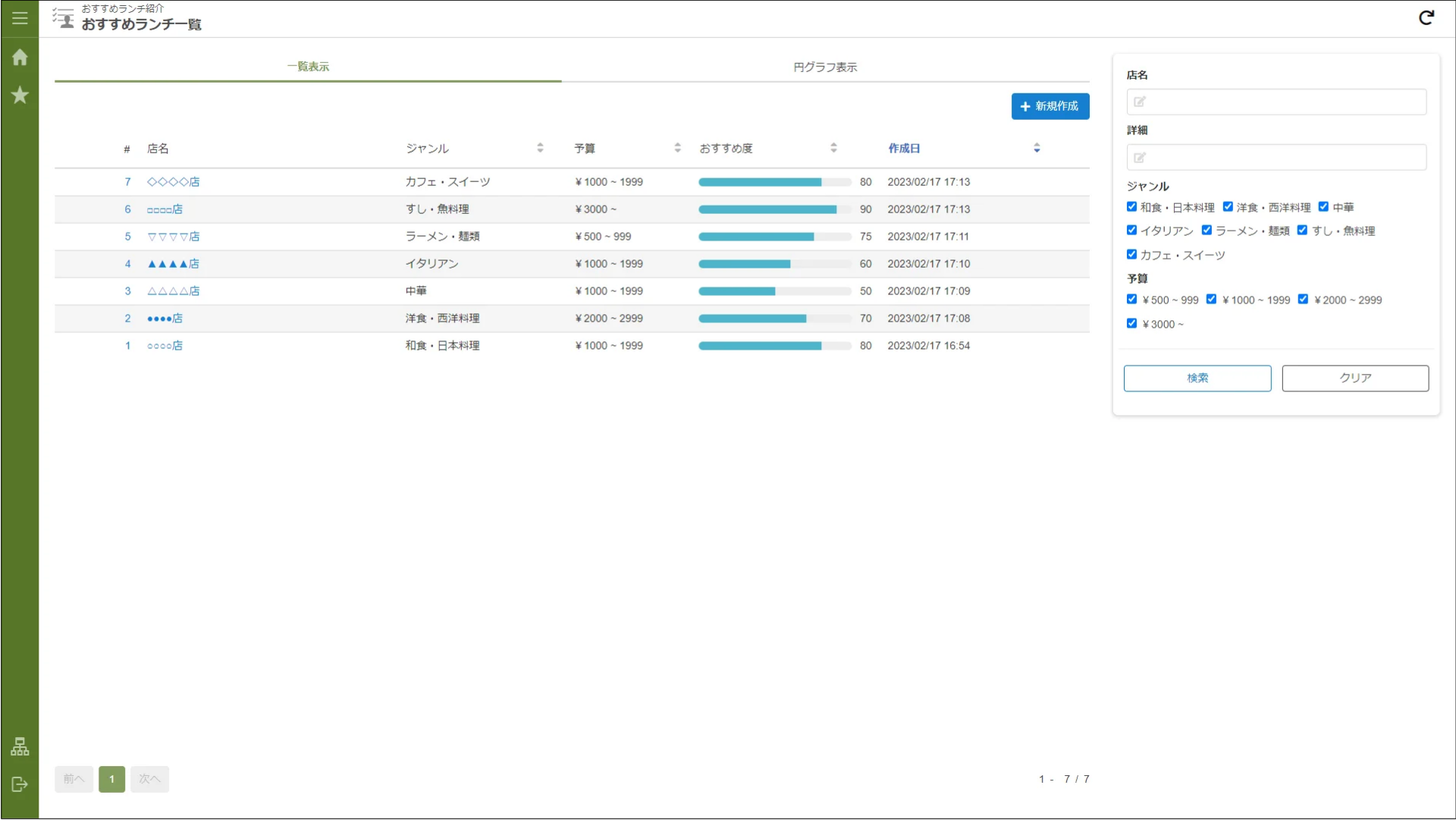This screenshot has height=820, width=1456.
Task: Focus the 店名 search input field
Action: pyautogui.click(x=1276, y=102)
